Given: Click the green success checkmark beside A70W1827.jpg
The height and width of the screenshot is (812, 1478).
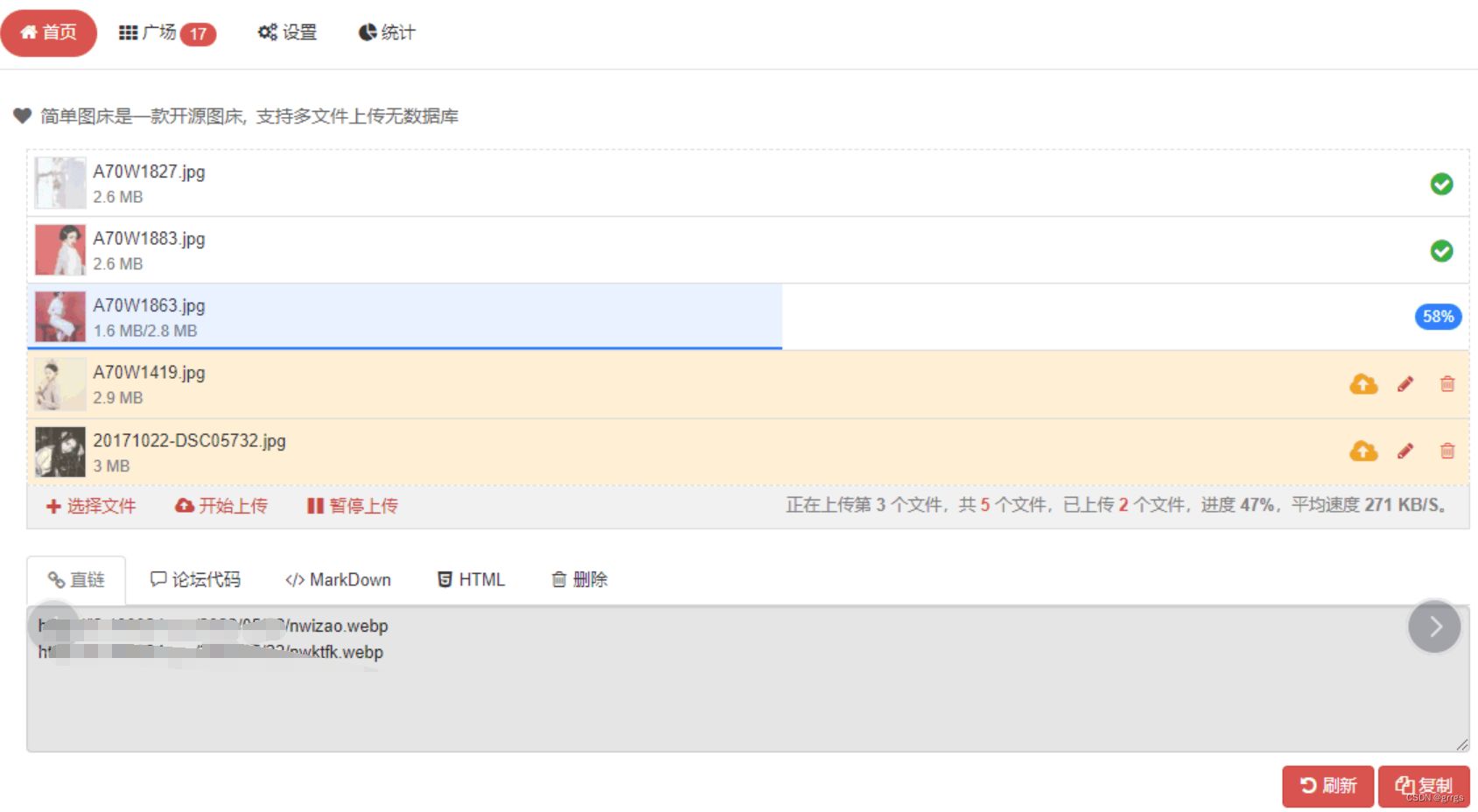Looking at the screenshot, I should tap(1439, 184).
